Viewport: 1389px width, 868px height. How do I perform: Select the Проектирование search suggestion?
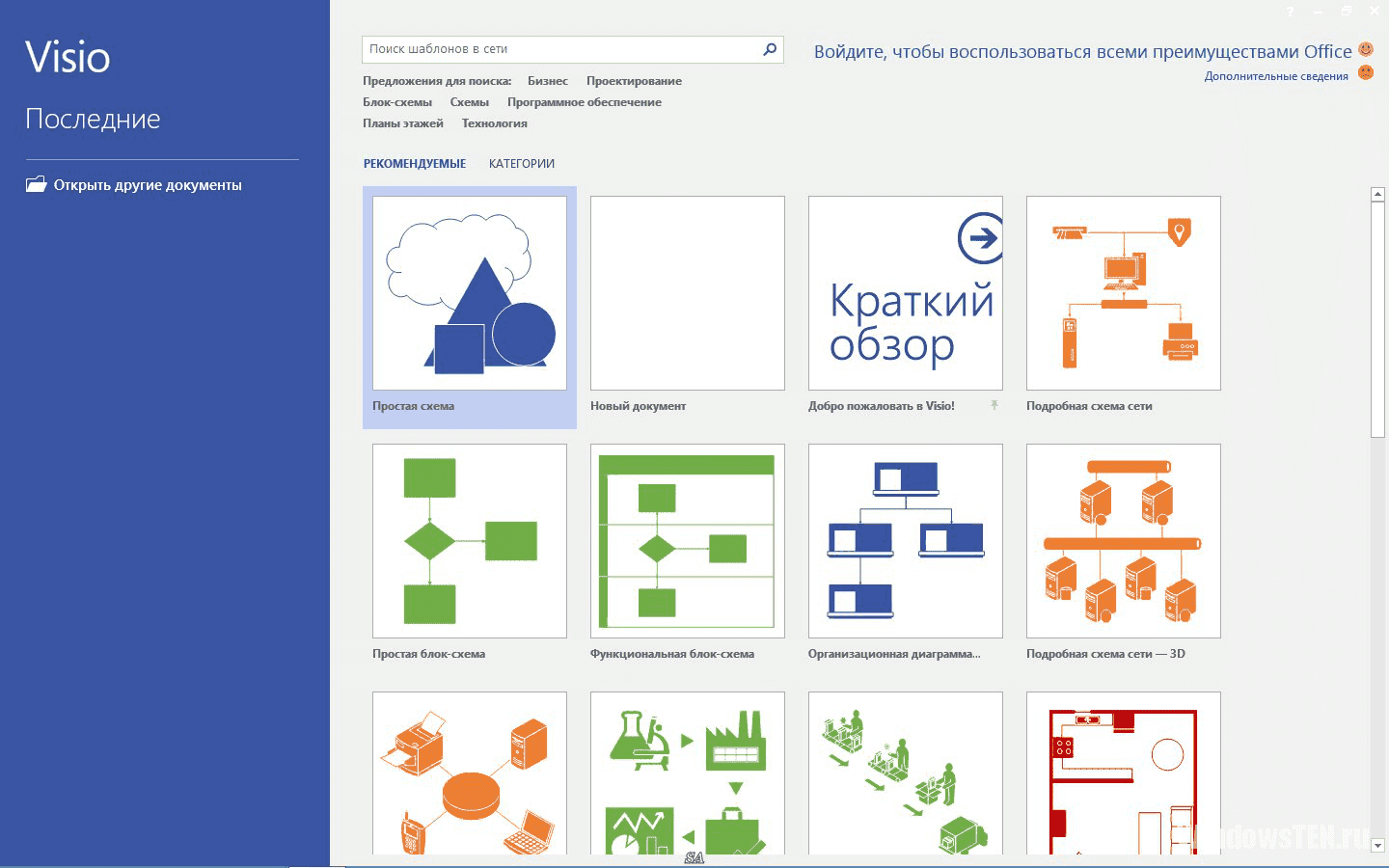pyautogui.click(x=634, y=81)
